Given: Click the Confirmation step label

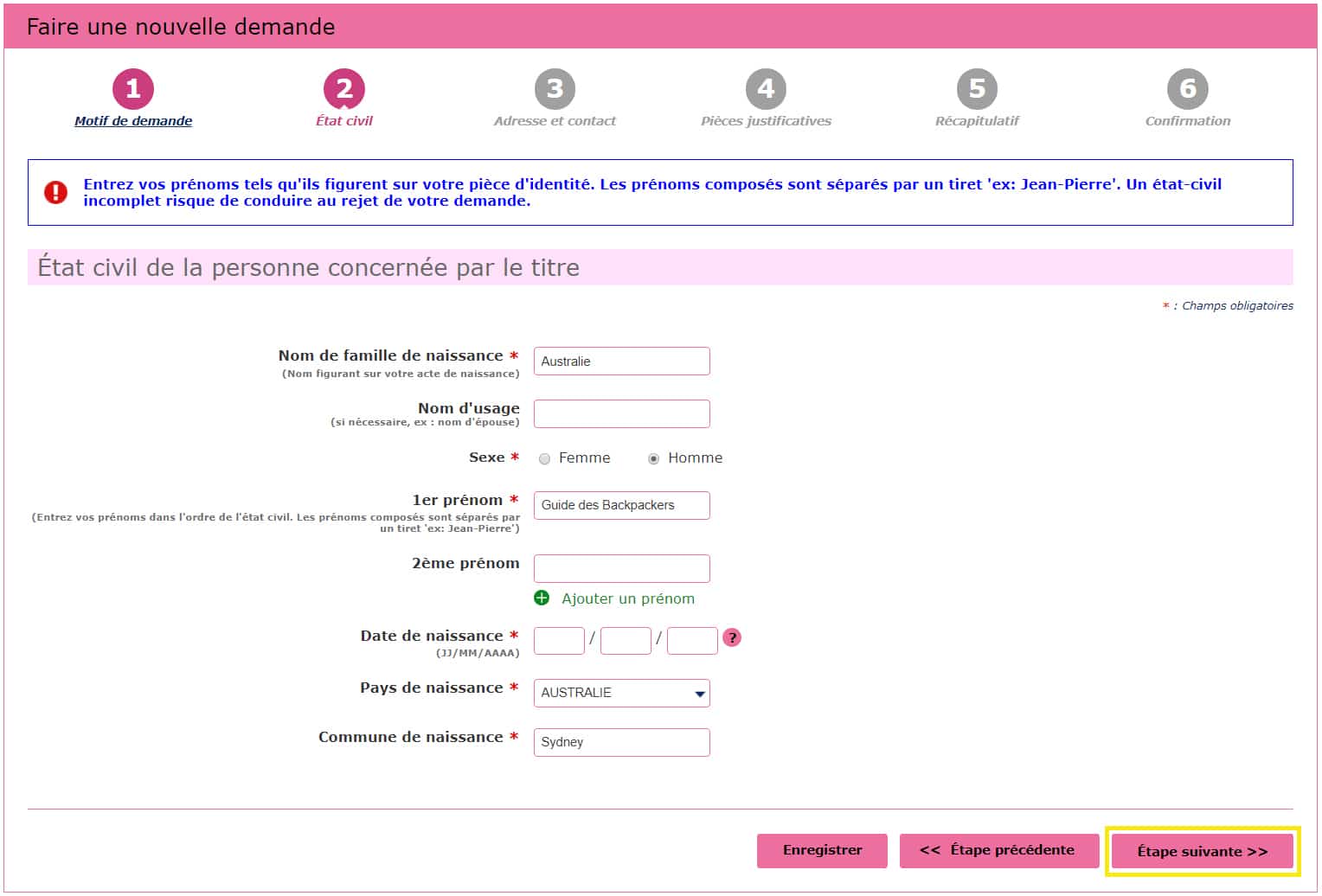Looking at the screenshot, I should [1188, 121].
